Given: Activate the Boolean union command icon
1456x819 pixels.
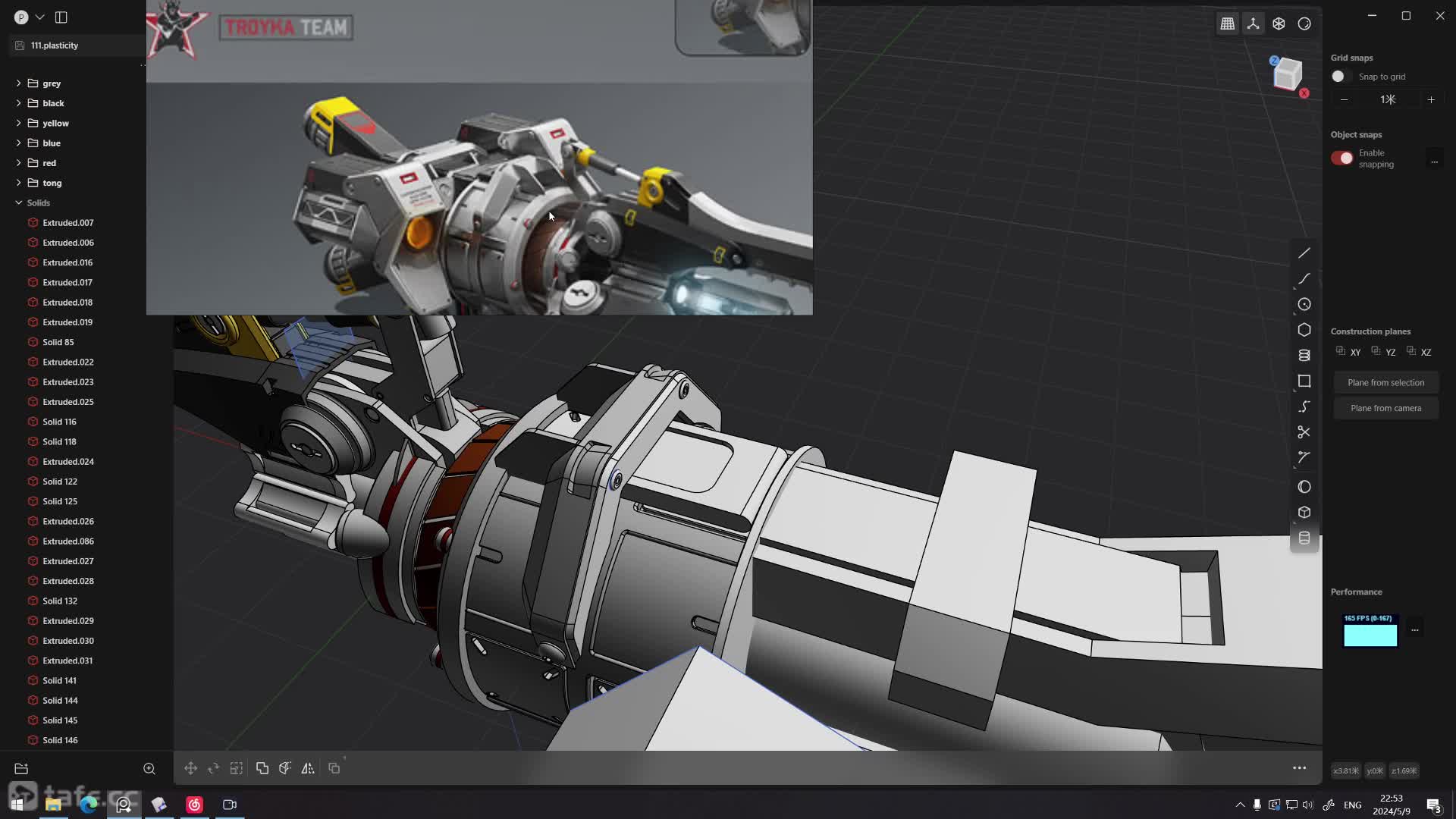Looking at the screenshot, I should click(x=262, y=768).
